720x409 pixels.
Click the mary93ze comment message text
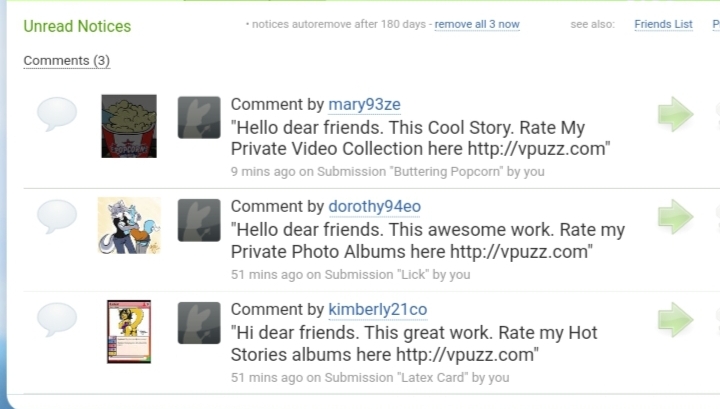pos(420,139)
